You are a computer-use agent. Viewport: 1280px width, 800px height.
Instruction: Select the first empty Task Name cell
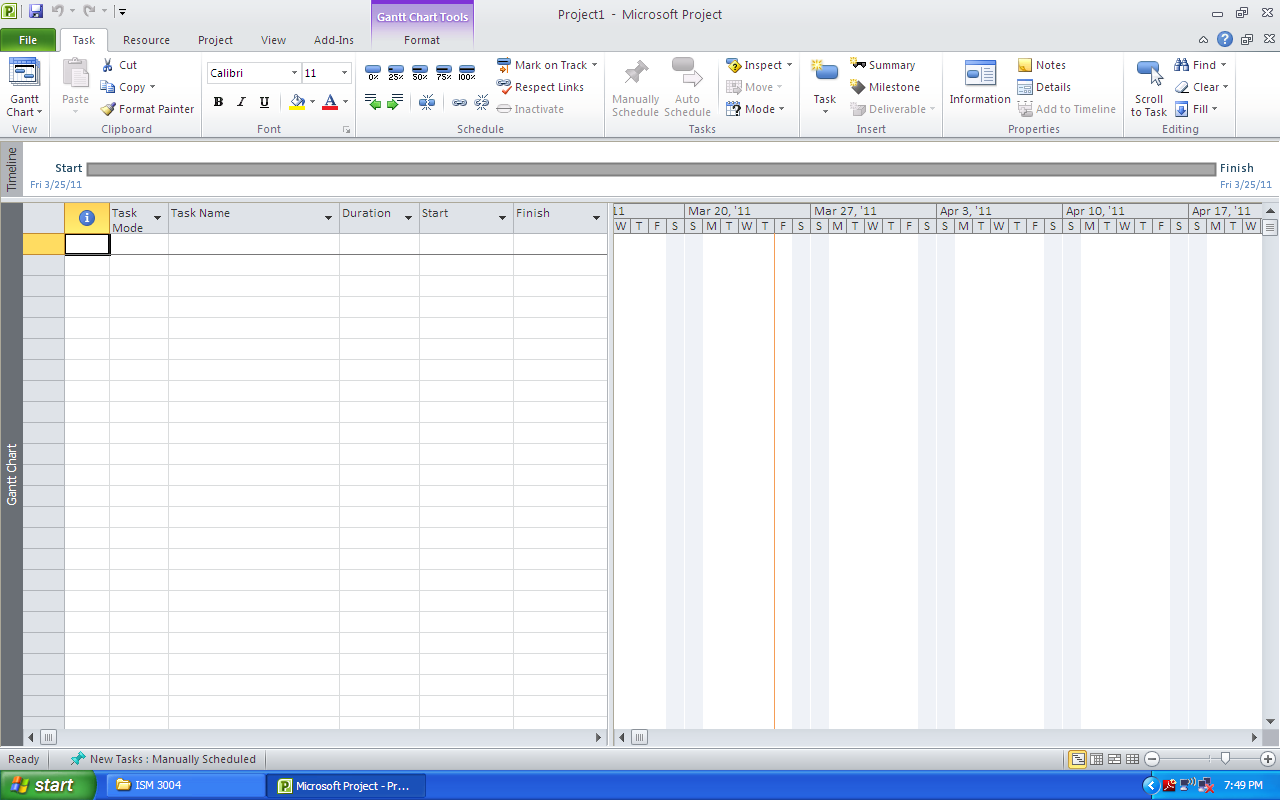click(254, 244)
